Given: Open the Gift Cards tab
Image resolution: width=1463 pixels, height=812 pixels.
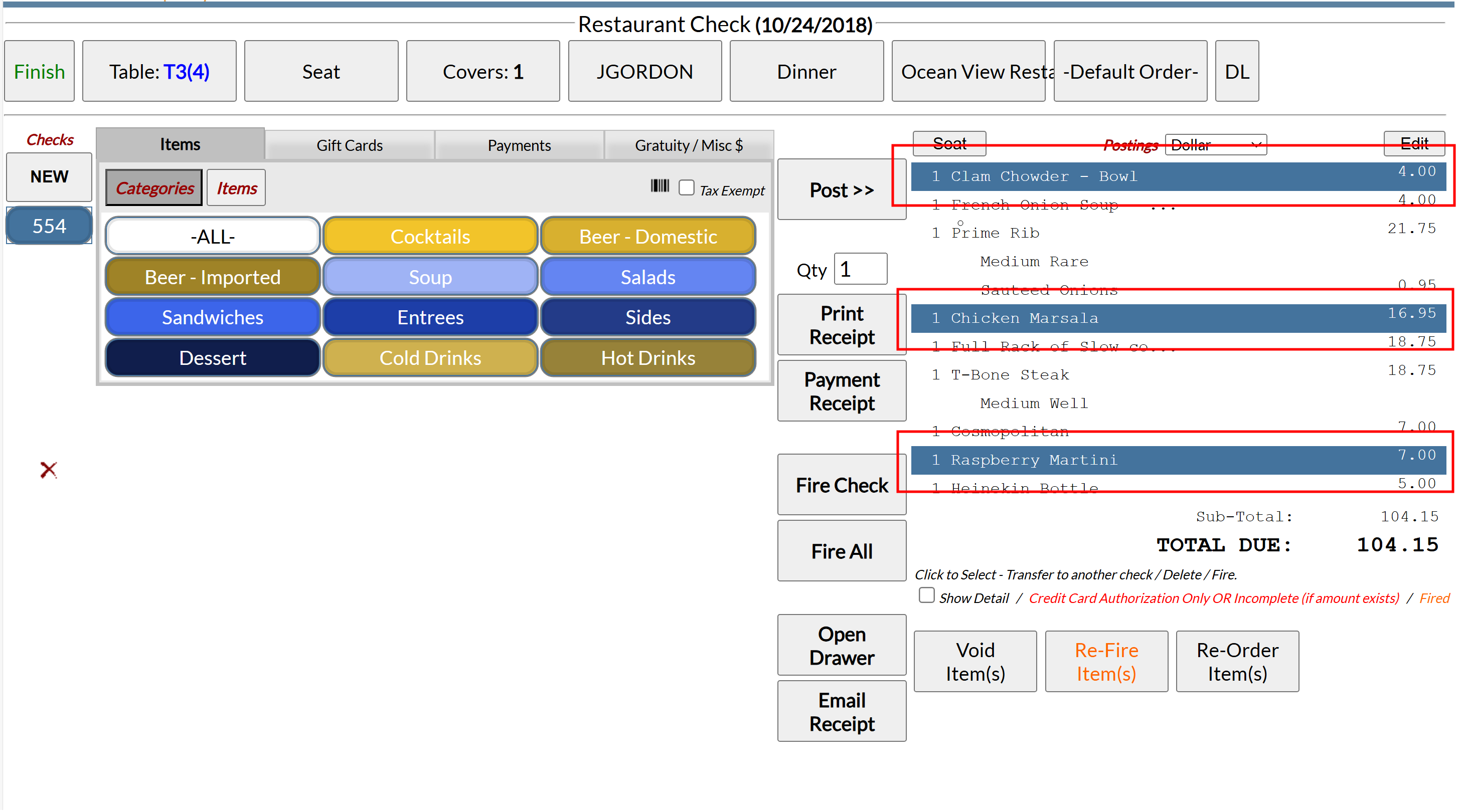Looking at the screenshot, I should 349,145.
